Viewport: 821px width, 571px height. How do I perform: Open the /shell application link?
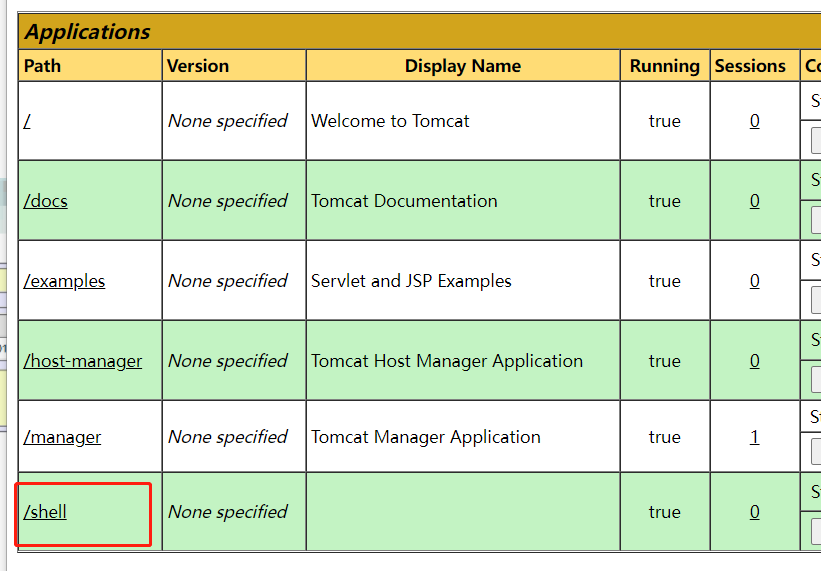(45, 512)
